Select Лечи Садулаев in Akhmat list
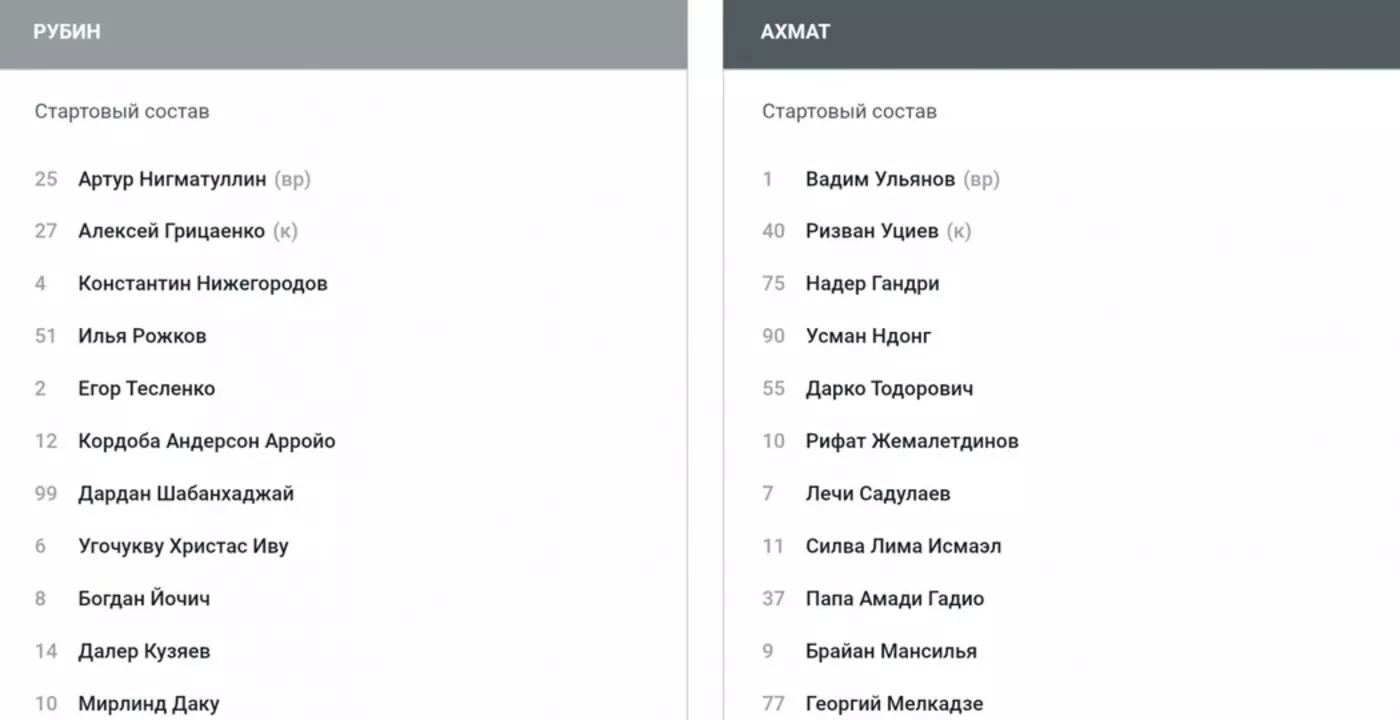1400x720 pixels. pyautogui.click(x=878, y=494)
